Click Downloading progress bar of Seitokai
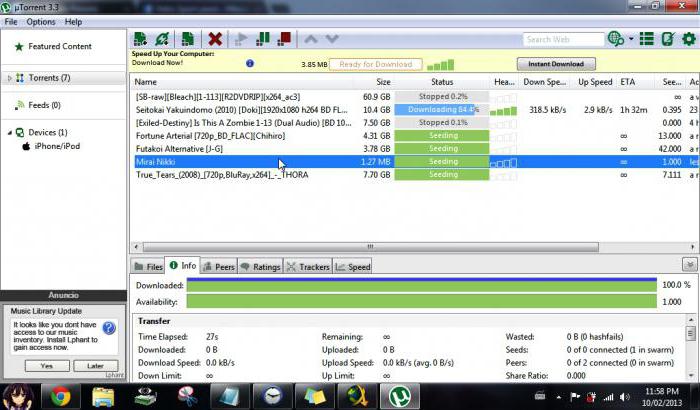The height and width of the screenshot is (410, 700). [442, 110]
